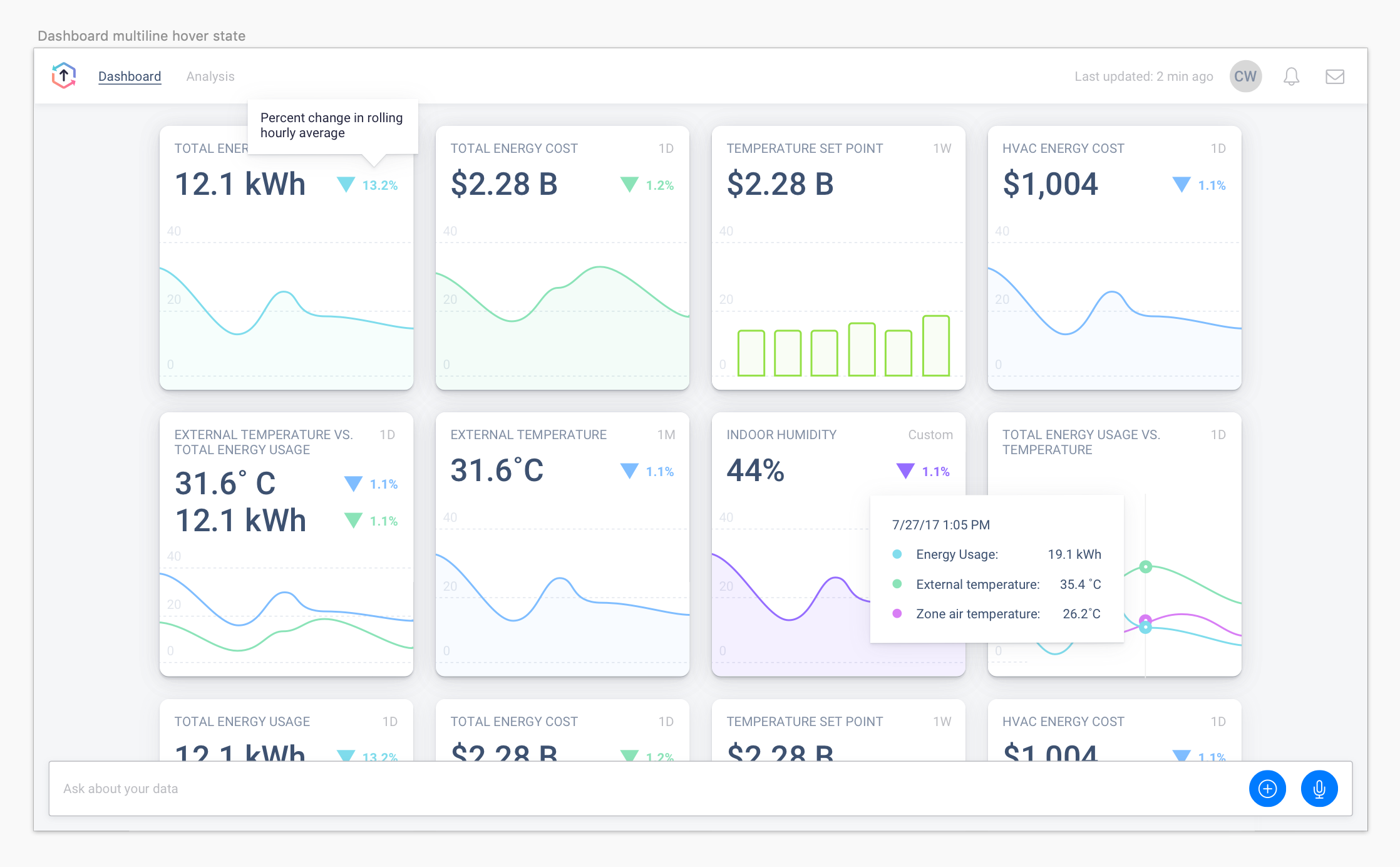Click the Energy Usage cyan legend dot
Screen dimensions: 1400x867
(x=897, y=554)
